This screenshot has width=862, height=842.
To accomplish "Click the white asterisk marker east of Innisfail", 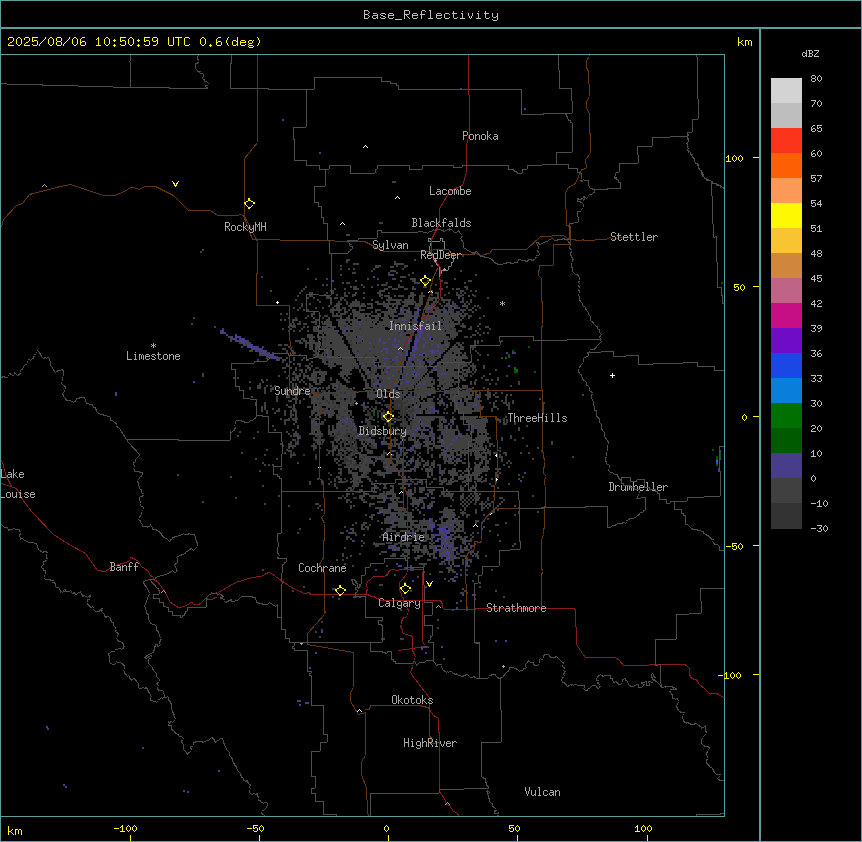I will point(502,303).
